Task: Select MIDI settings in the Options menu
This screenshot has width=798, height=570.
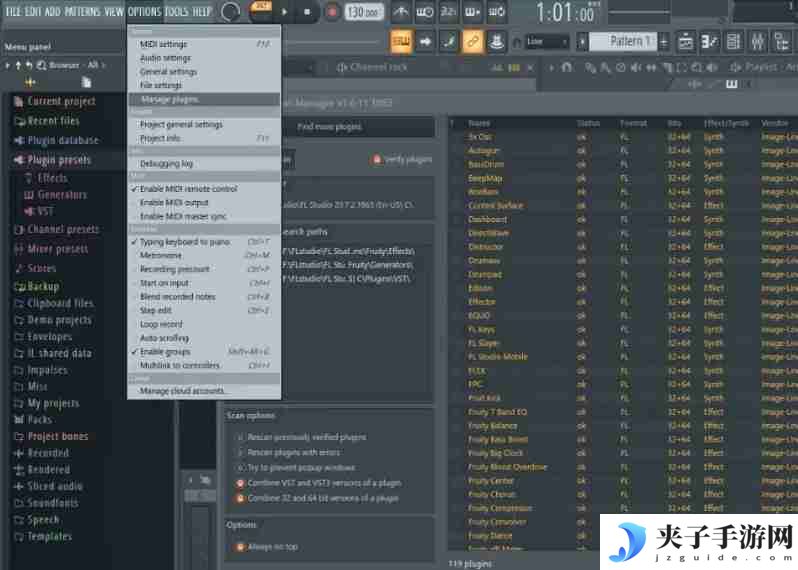Action: [204, 44]
